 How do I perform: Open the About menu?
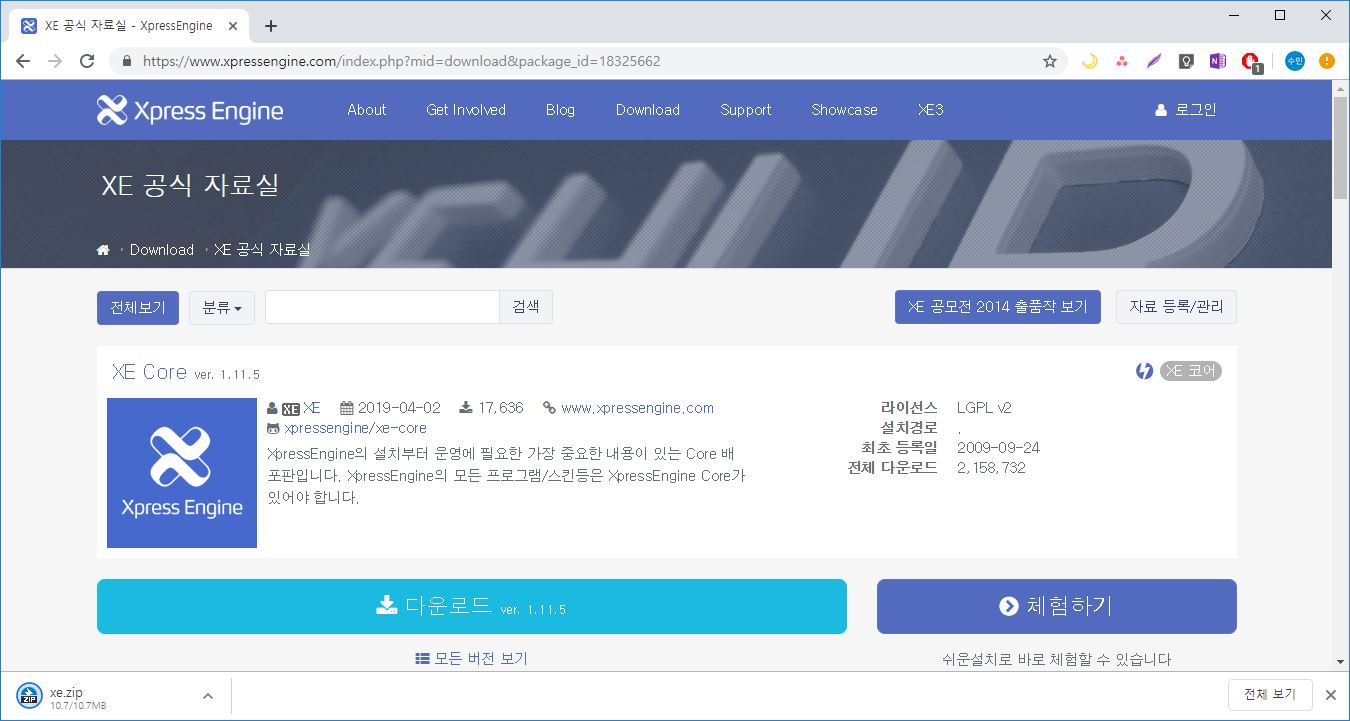click(x=367, y=110)
